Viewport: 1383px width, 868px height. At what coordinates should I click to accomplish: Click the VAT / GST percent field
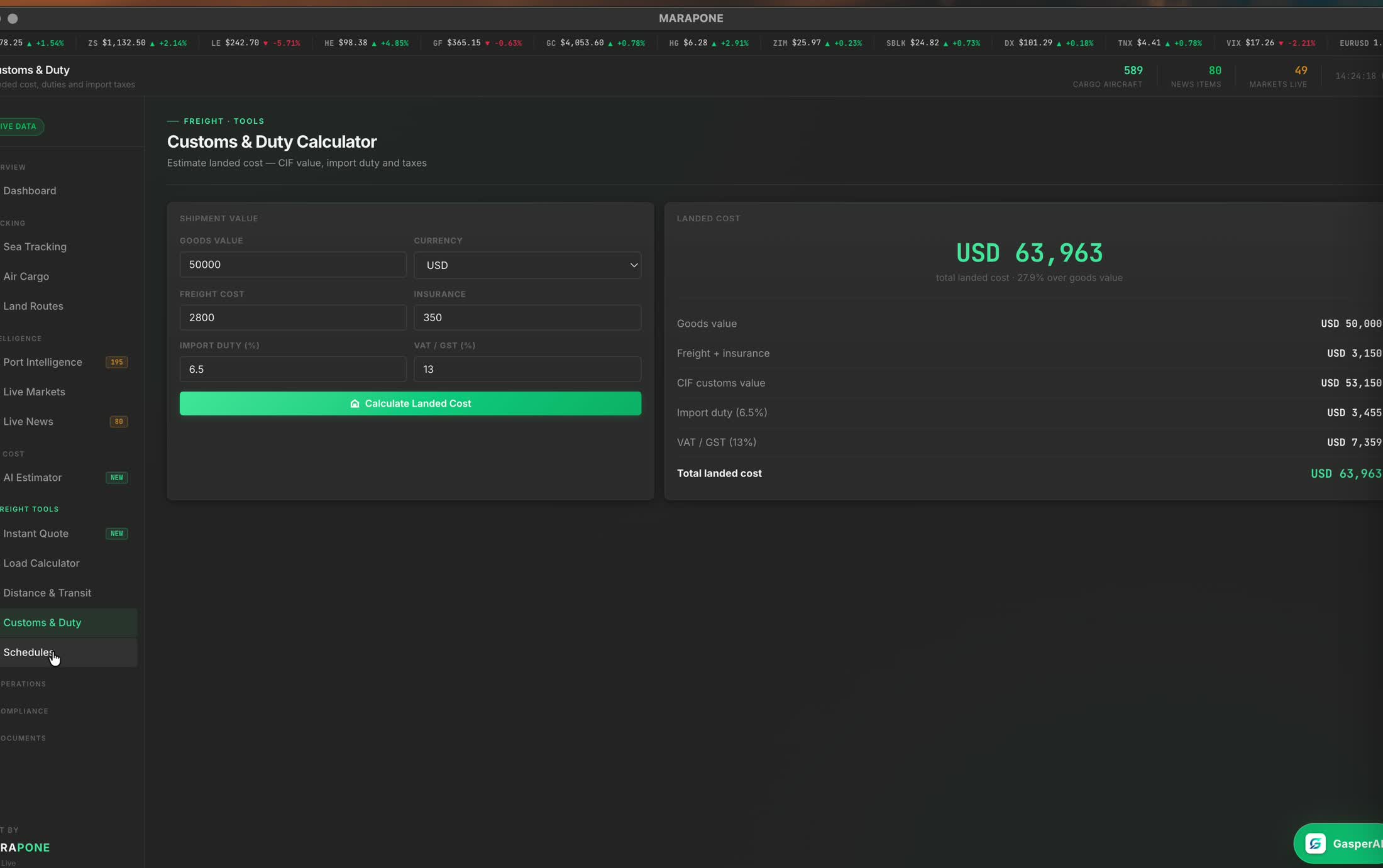tap(527, 369)
